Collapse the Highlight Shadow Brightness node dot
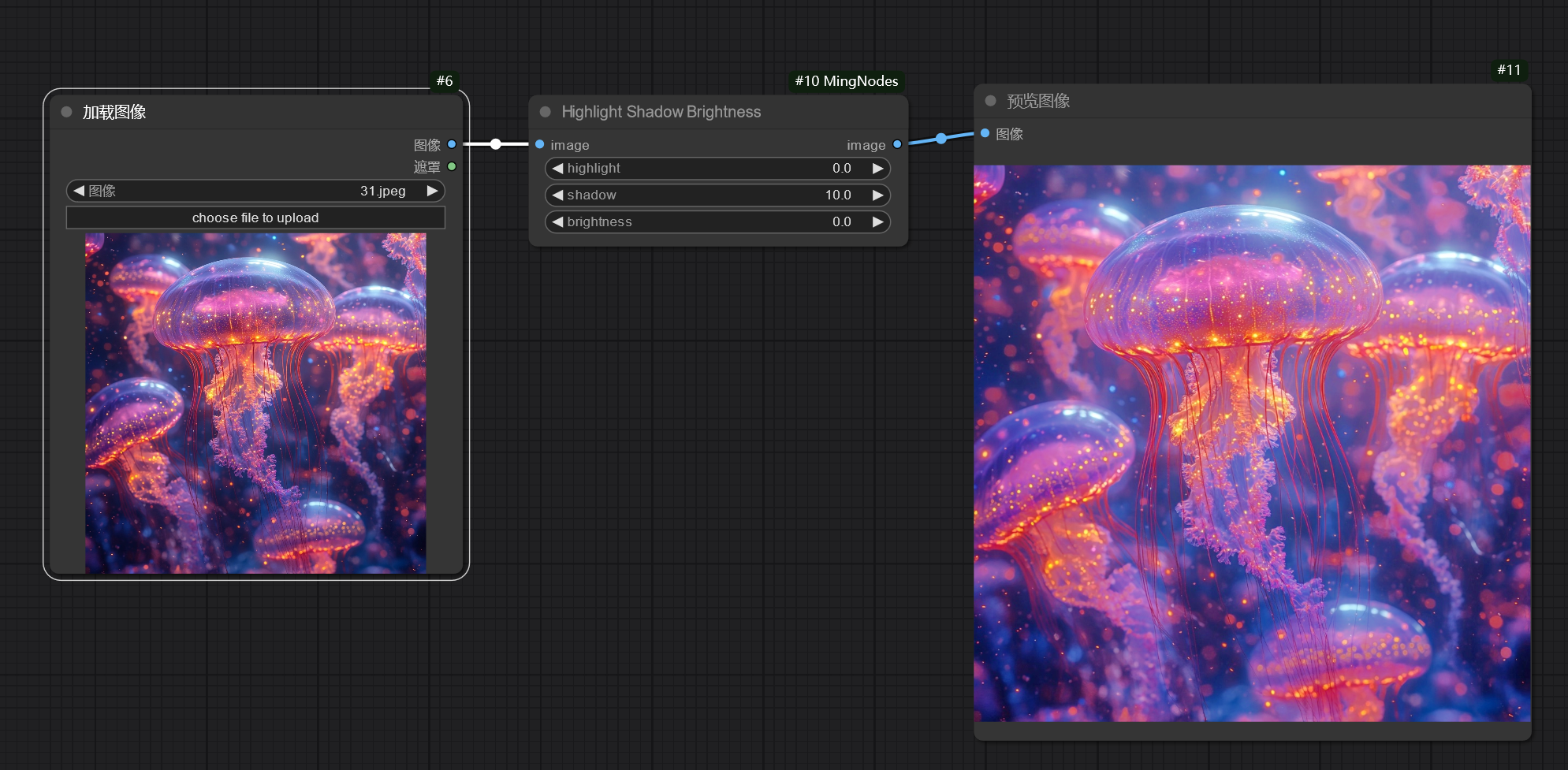 tap(545, 112)
